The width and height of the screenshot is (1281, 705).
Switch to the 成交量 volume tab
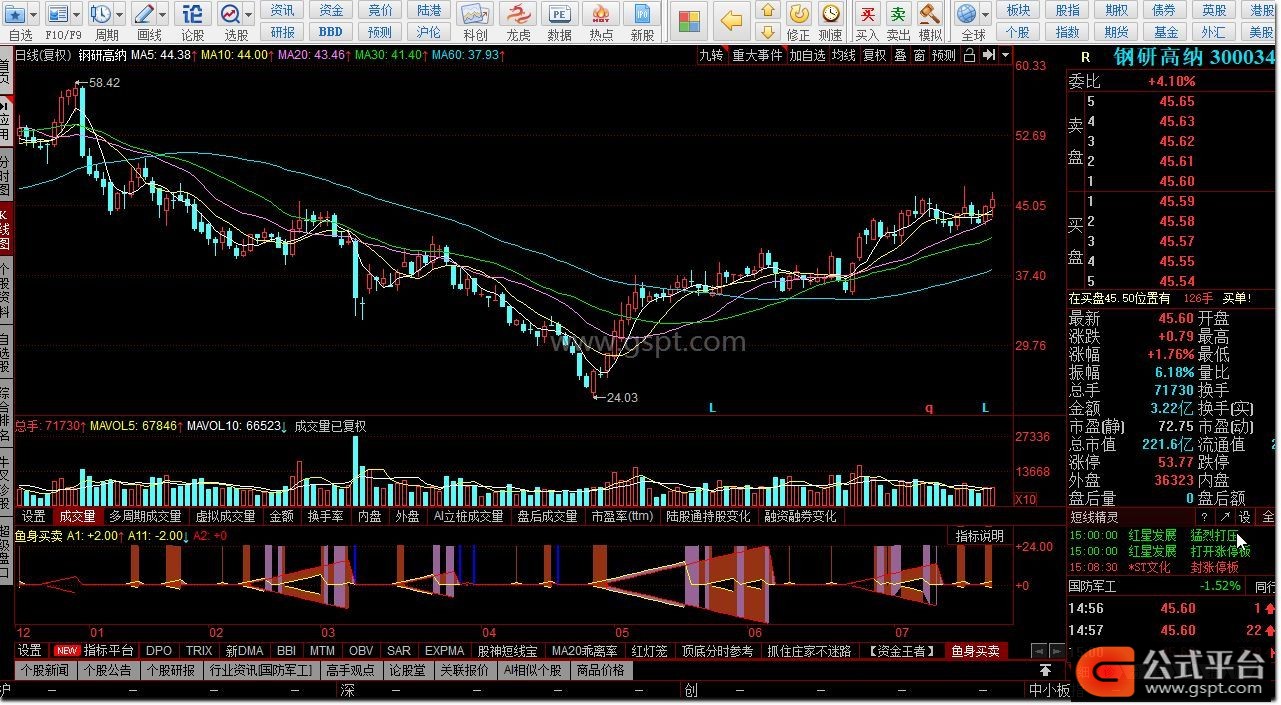point(77,517)
